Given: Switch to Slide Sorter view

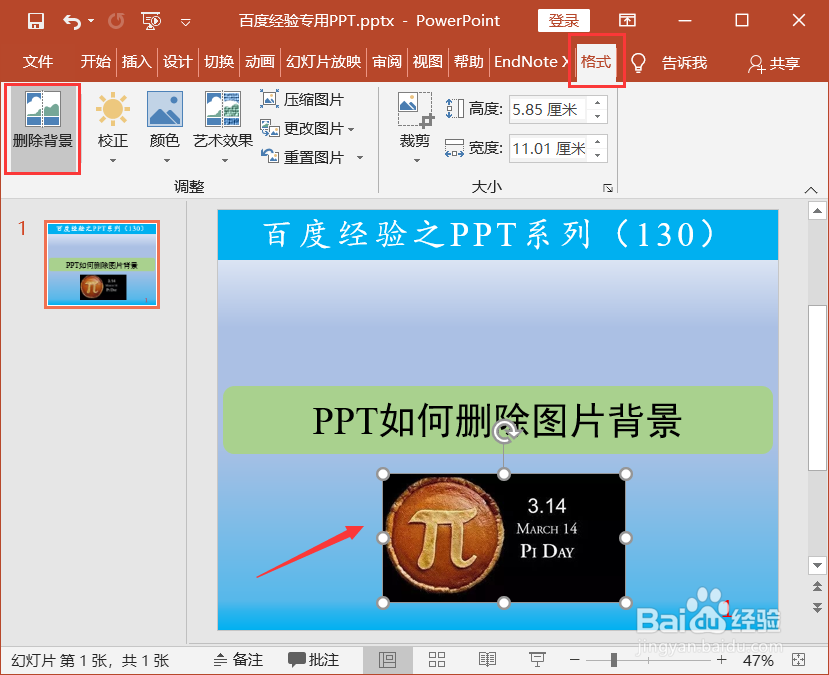Looking at the screenshot, I should tap(437, 659).
